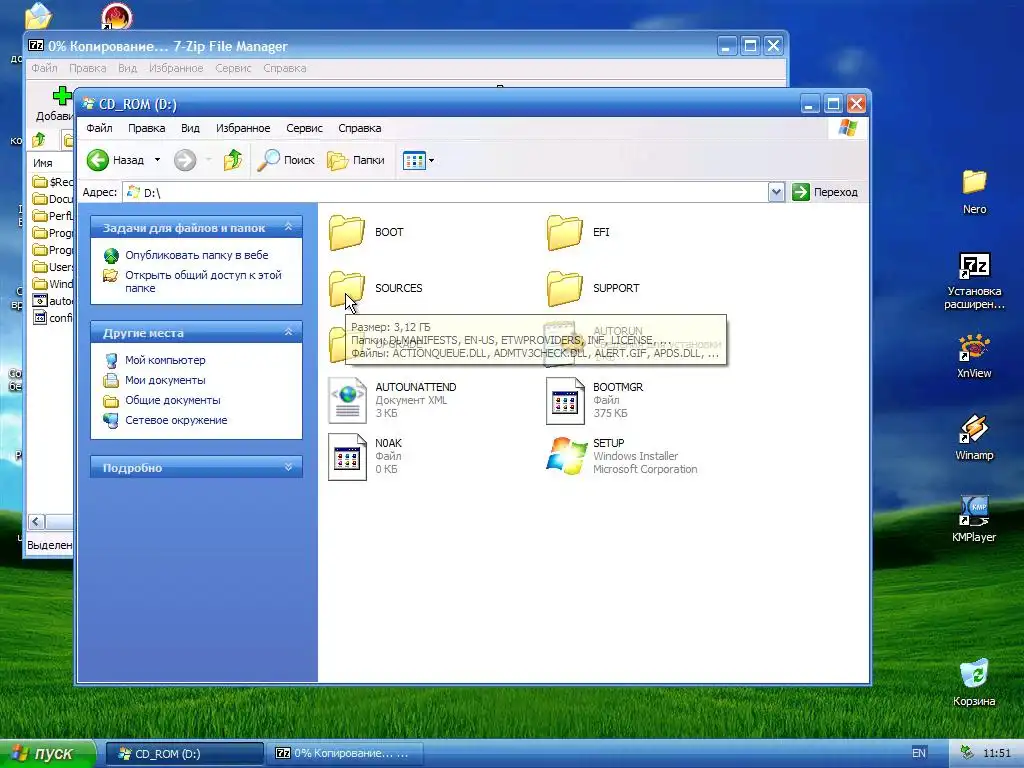This screenshot has height=768, width=1024.
Task: Open Файл menu in CD_ROM window
Action: point(99,128)
